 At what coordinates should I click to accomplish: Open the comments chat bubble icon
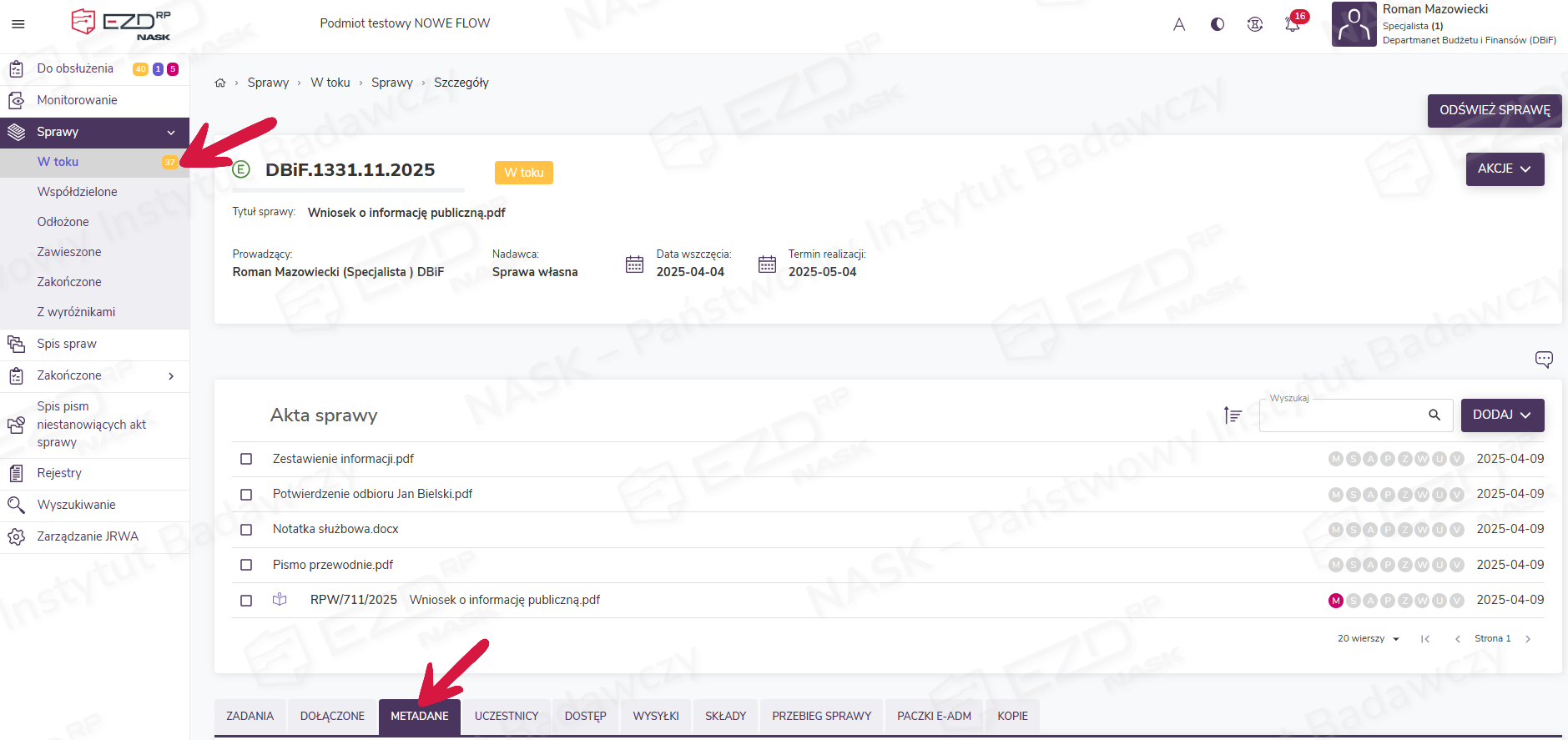[1543, 360]
